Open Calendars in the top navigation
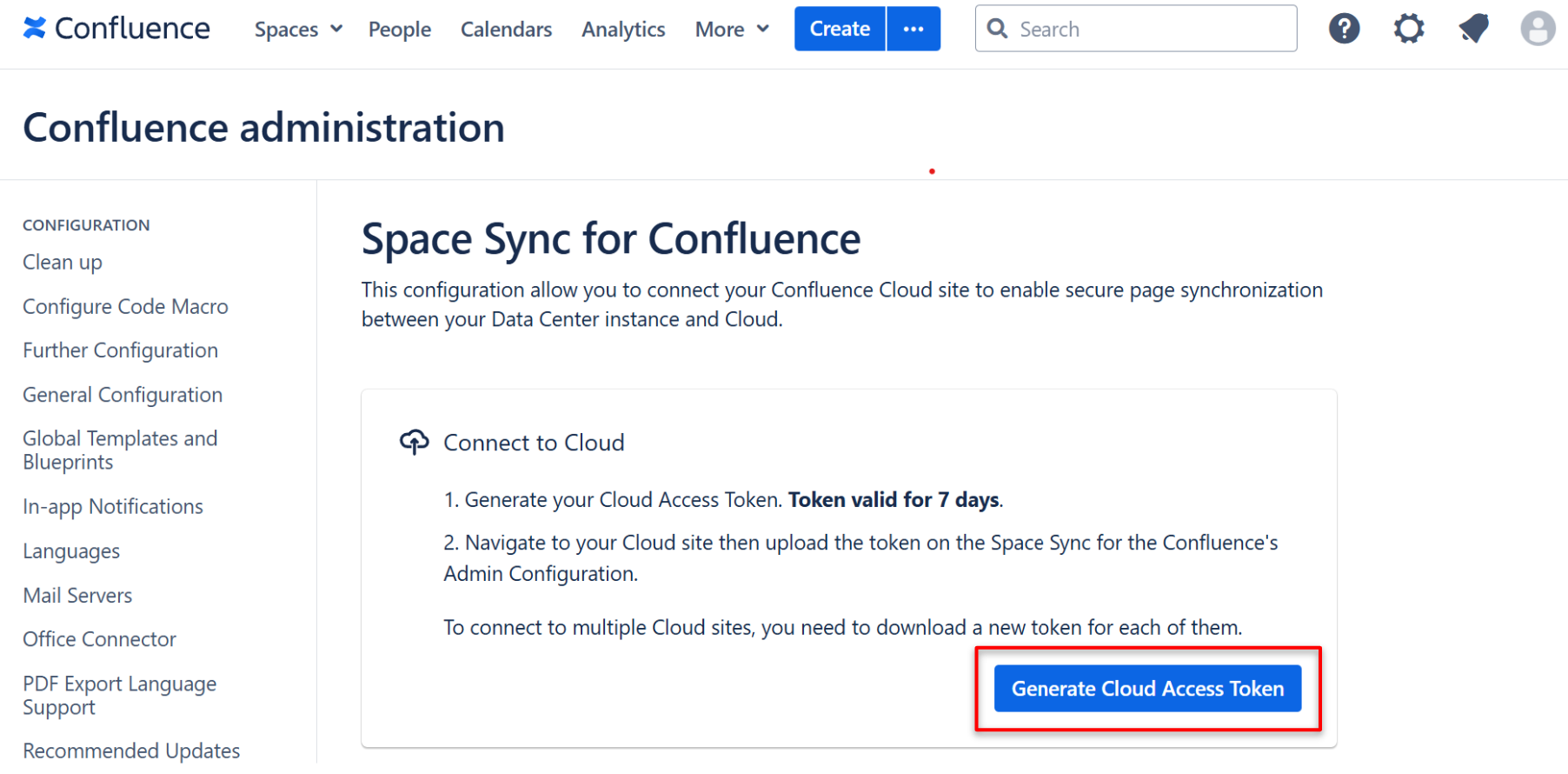The width and height of the screenshot is (1568, 774). (506, 30)
